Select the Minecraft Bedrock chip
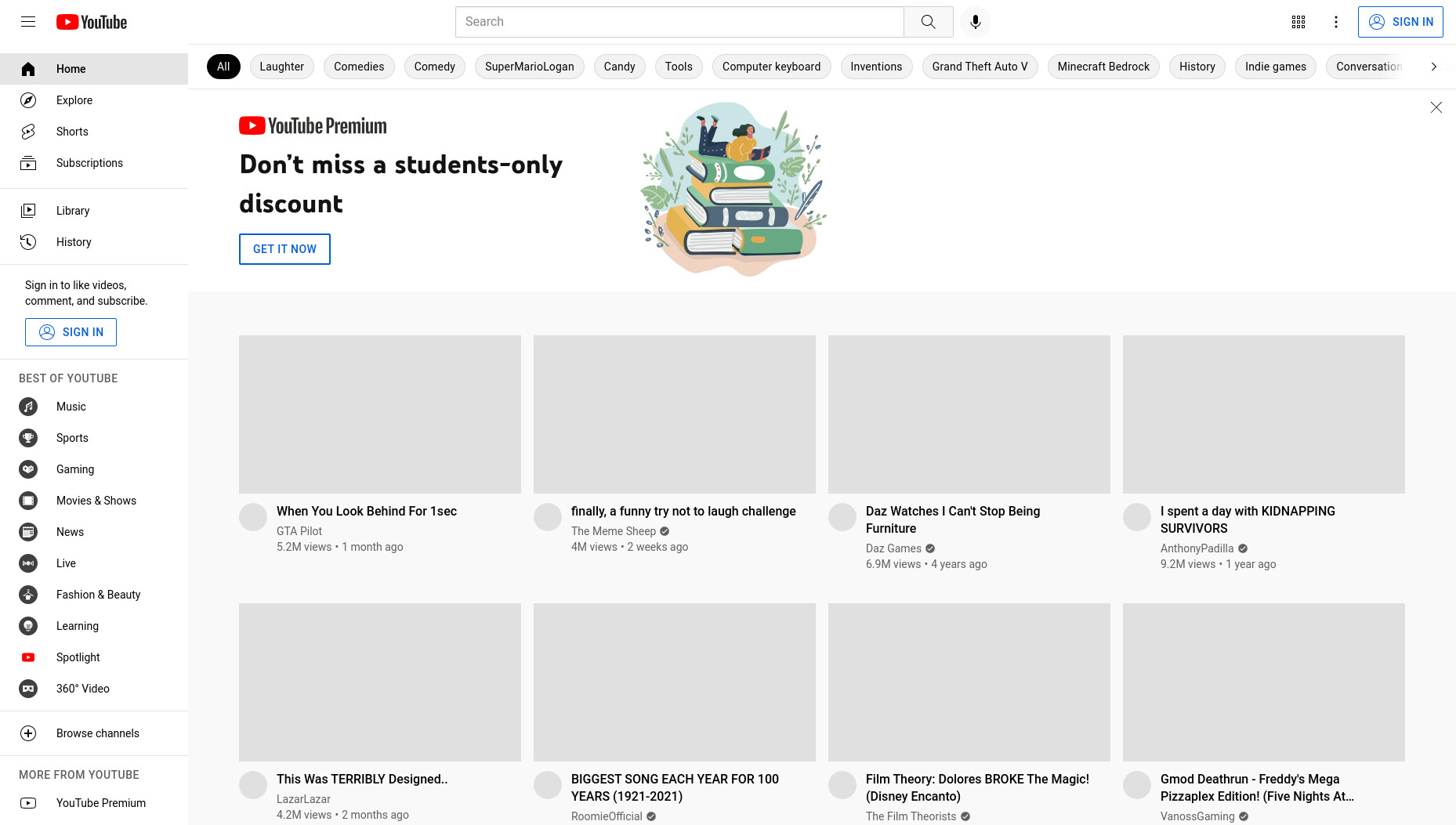Screen dimensions: 1456x825 [1104, 67]
